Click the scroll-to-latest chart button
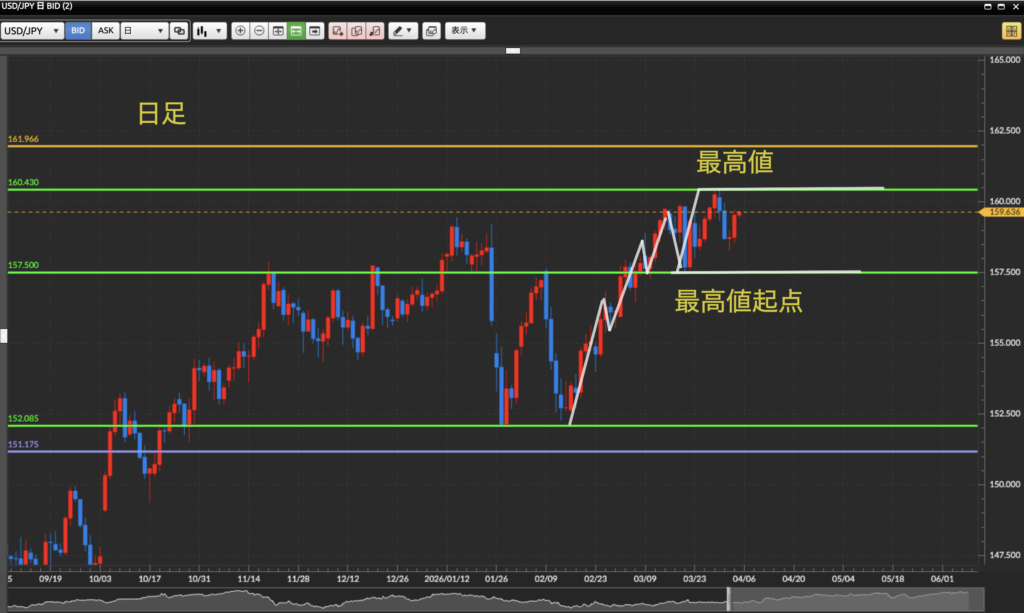The height and width of the screenshot is (613, 1024). 315,31
